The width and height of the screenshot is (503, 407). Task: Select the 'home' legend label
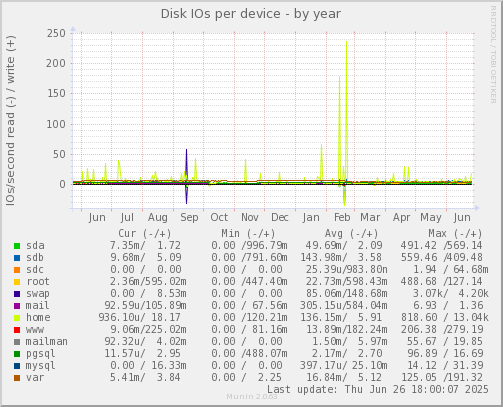tap(38, 318)
